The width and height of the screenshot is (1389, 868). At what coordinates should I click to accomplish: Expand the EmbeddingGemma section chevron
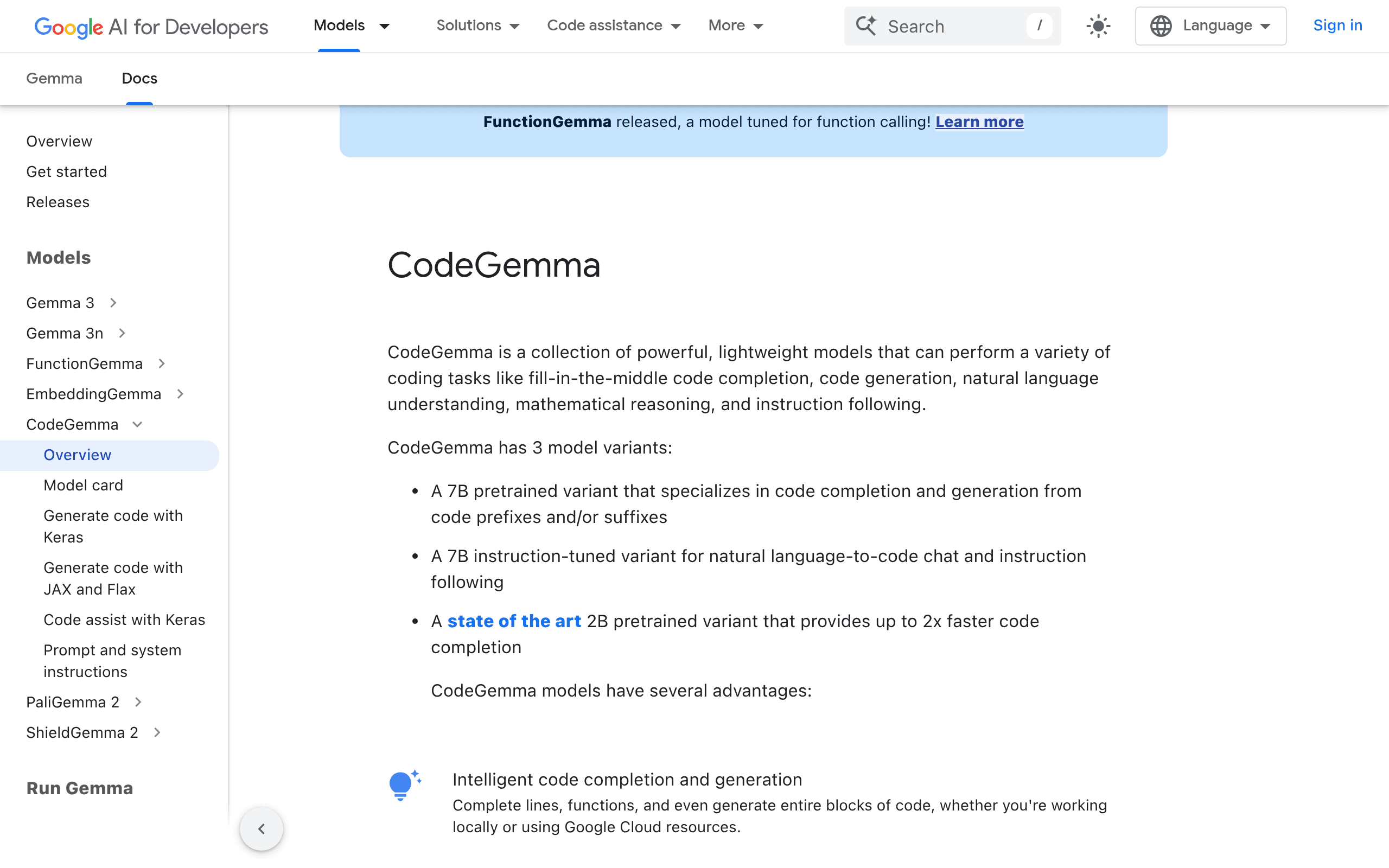pos(180,394)
